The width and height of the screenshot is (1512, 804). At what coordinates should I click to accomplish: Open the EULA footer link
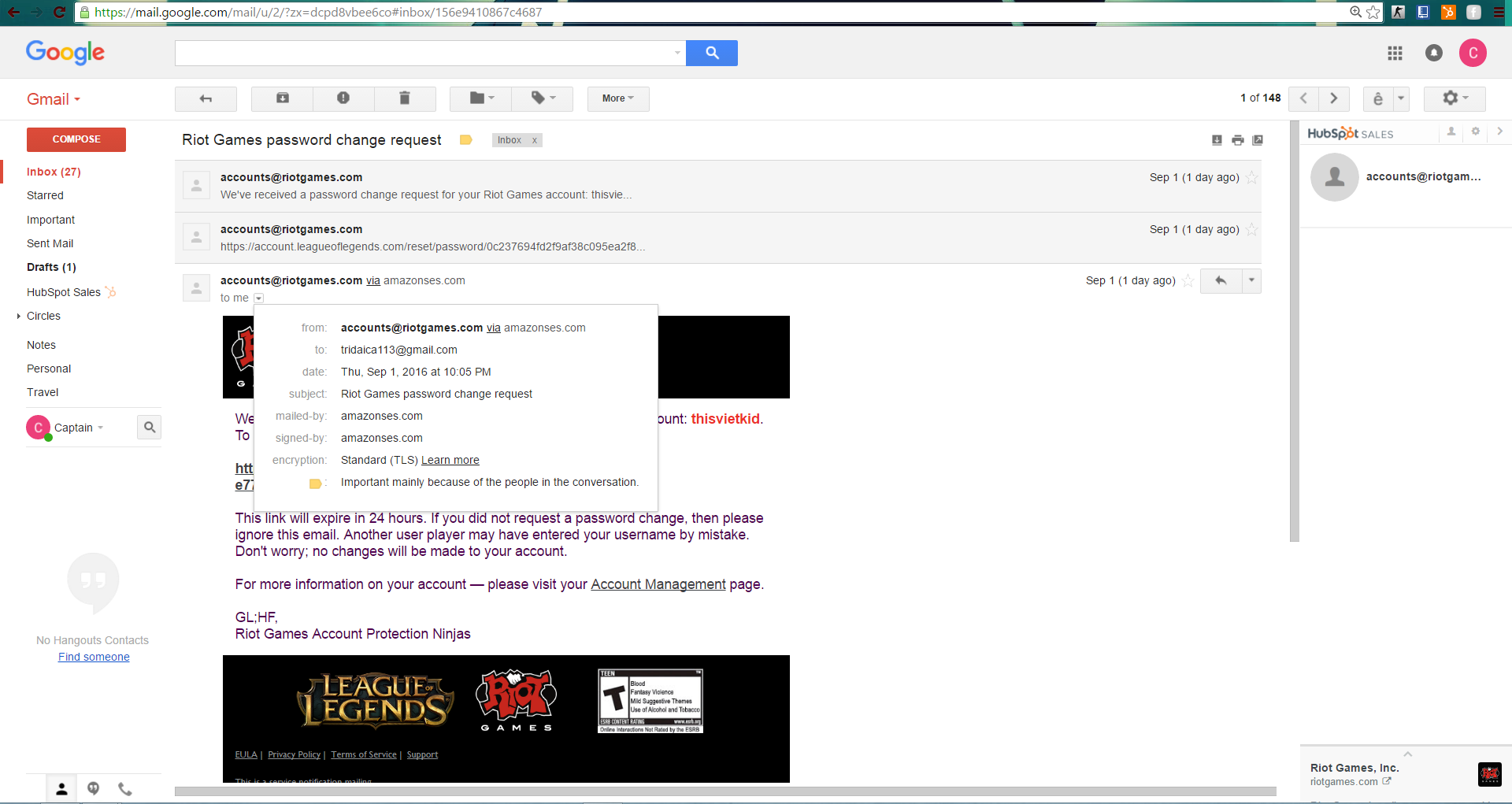click(246, 754)
